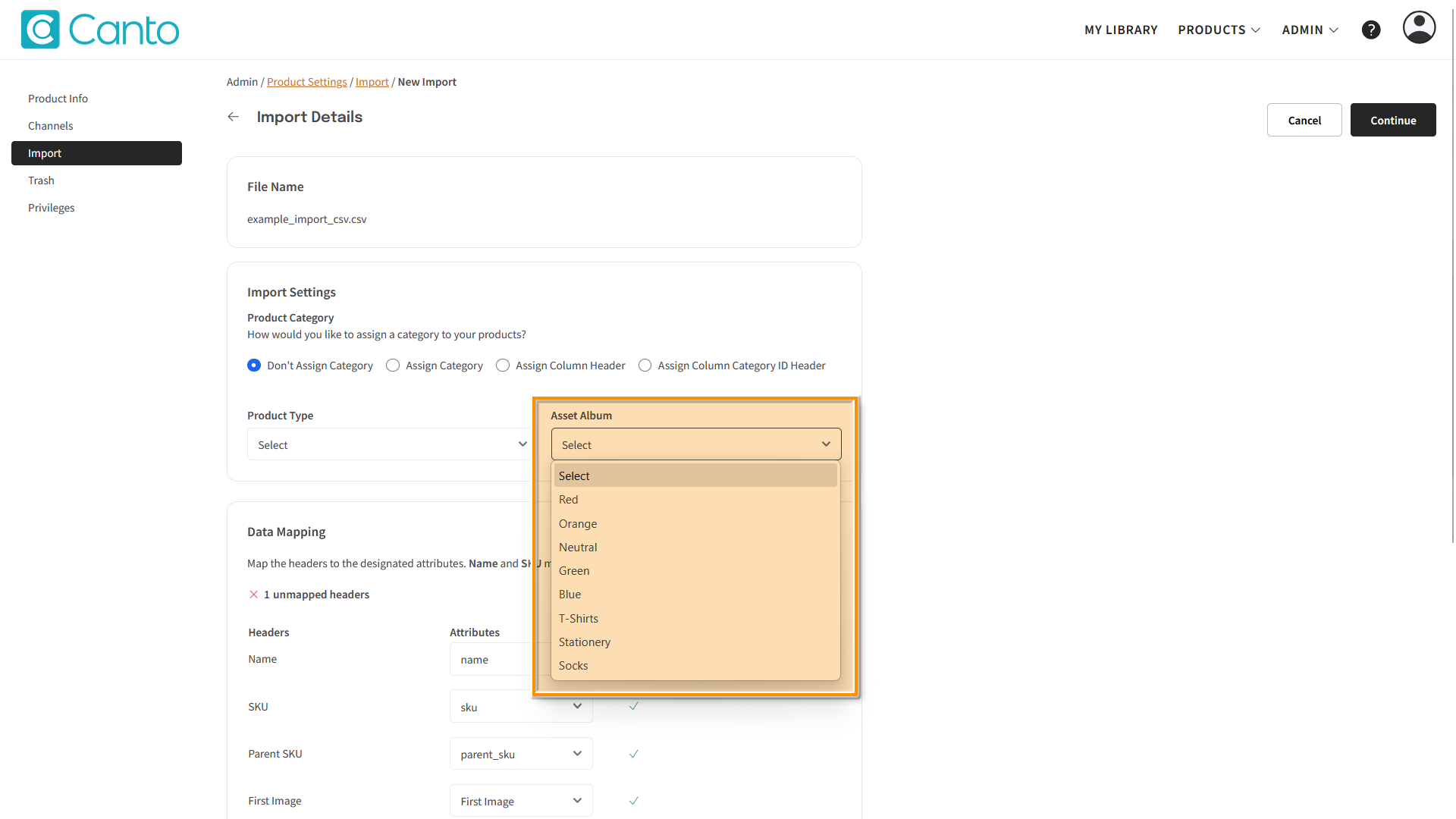Select the Assign Column Header radio option
The height and width of the screenshot is (819, 1456).
pos(503,366)
